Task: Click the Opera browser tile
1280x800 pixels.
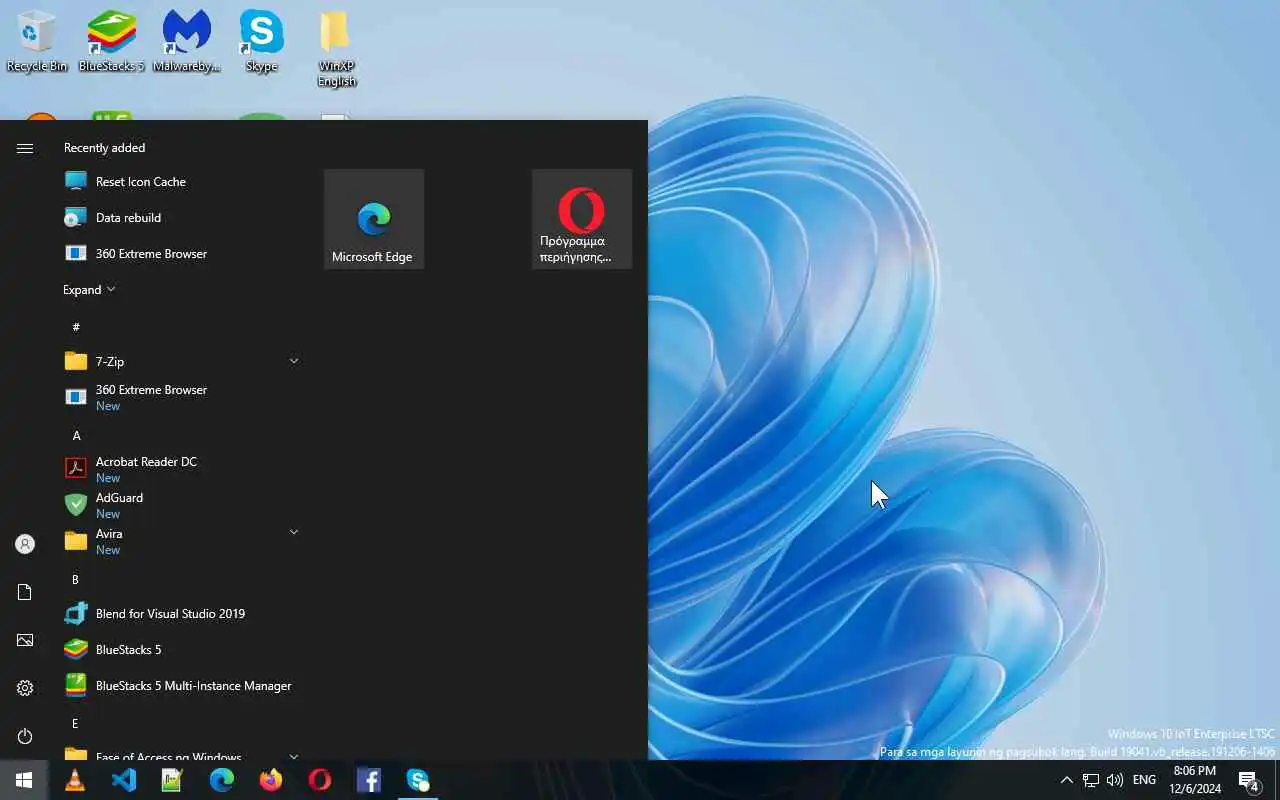Action: 582,219
